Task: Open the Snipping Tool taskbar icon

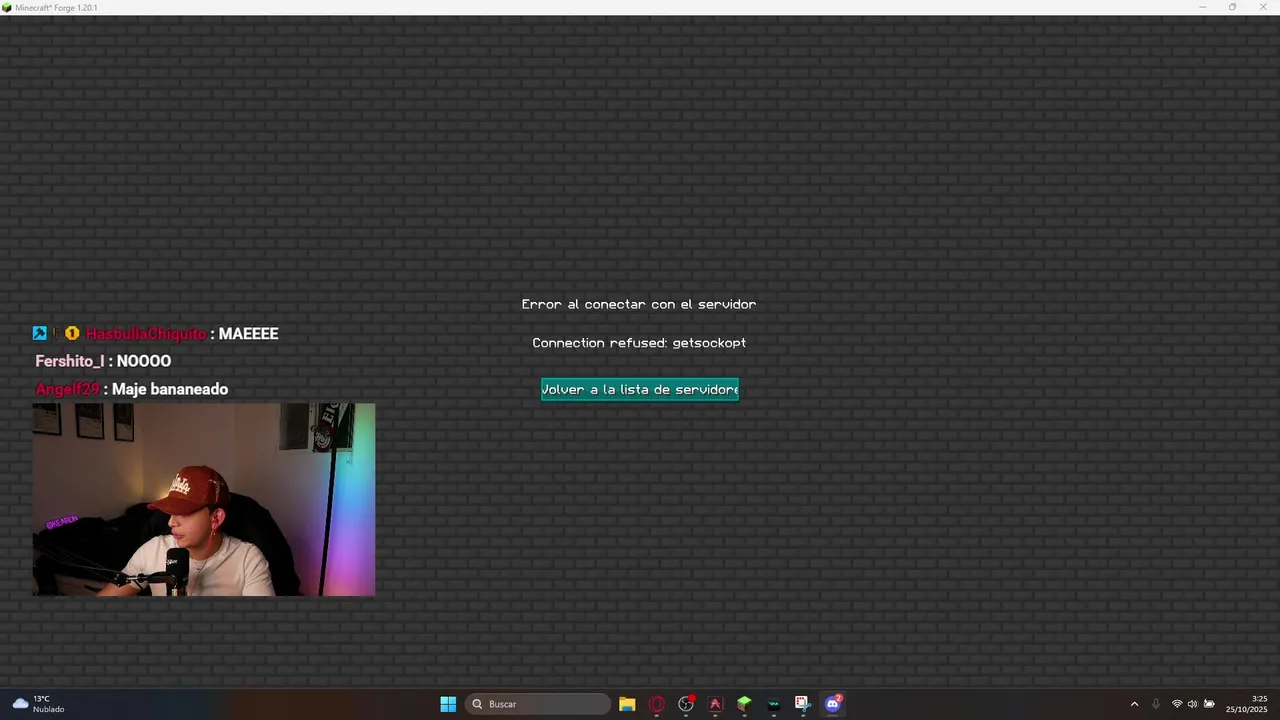Action: click(x=802, y=704)
